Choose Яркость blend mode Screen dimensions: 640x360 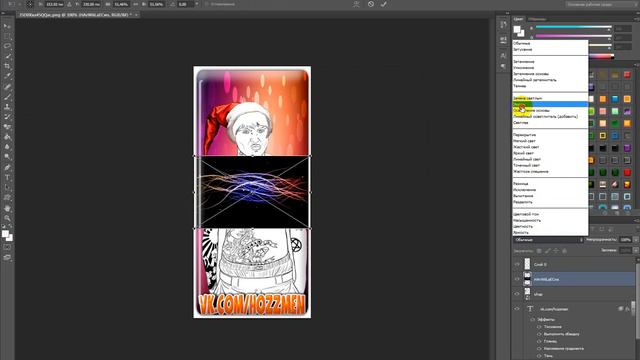(521, 232)
